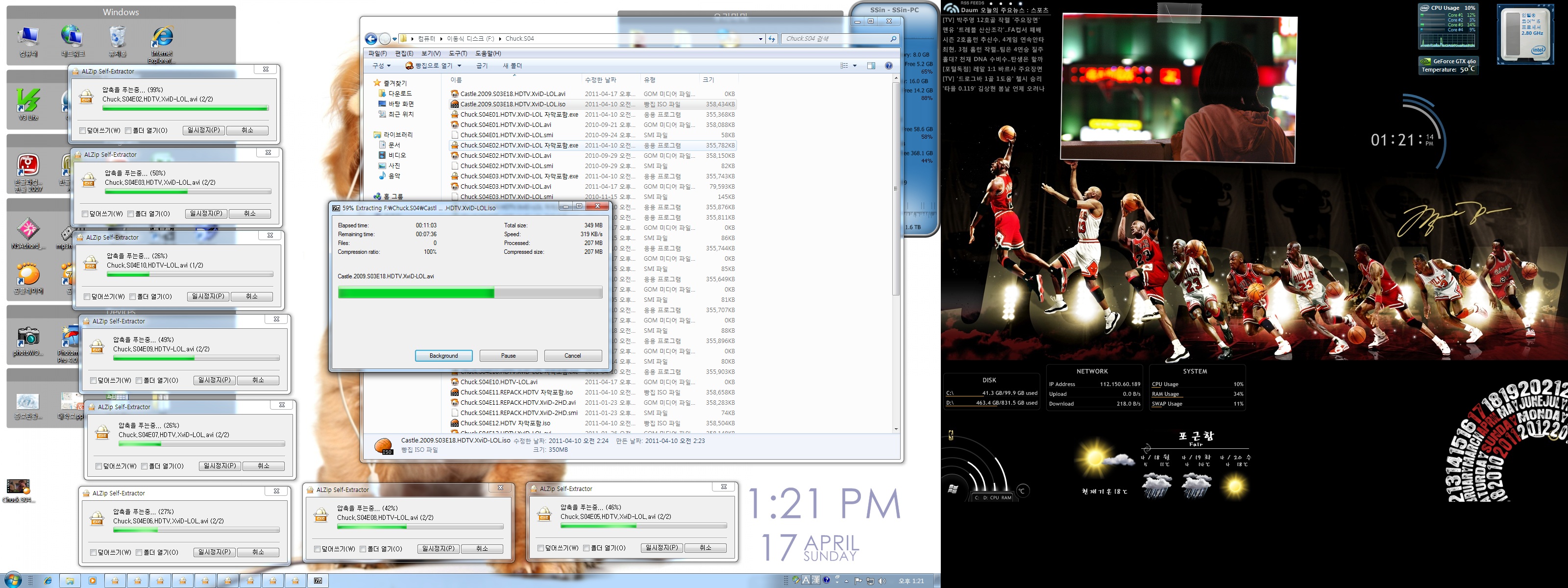Click 굽기 in Explorer toolbar
1568x588 pixels.
482,66
